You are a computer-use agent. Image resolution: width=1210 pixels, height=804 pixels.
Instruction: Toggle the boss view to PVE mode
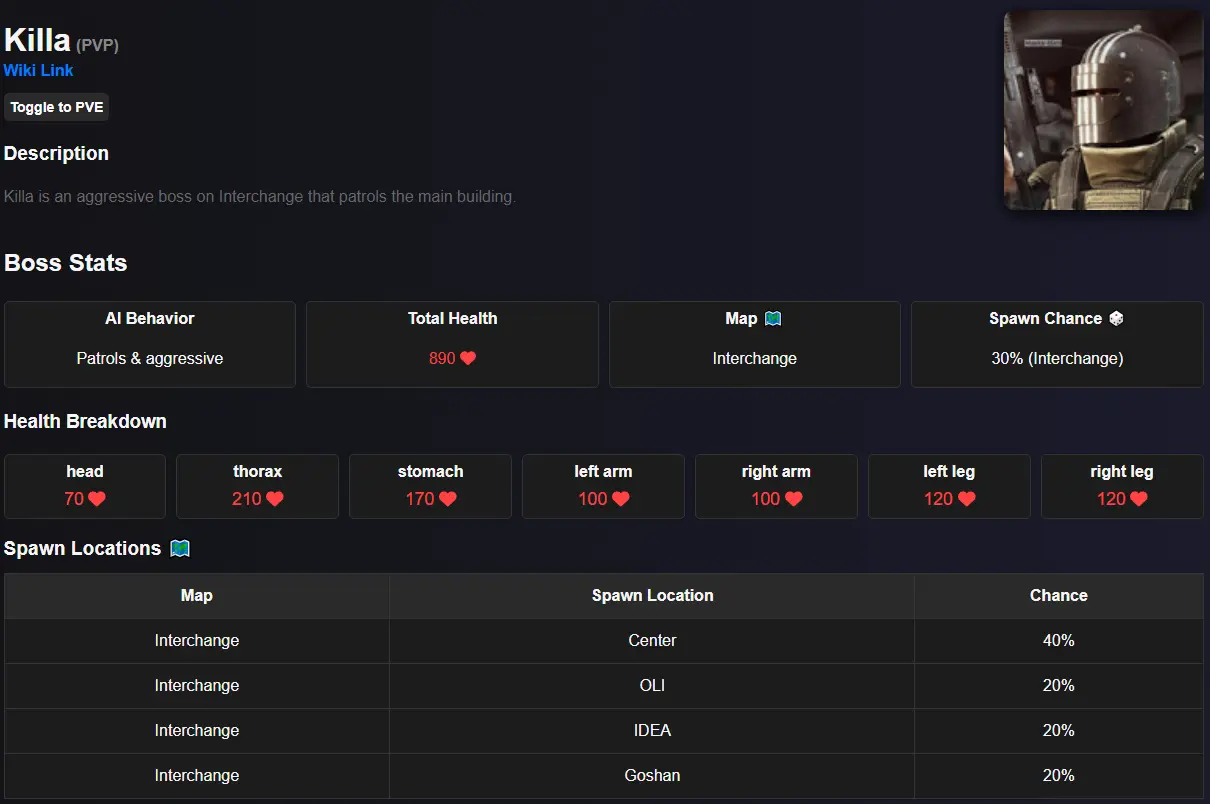pyautogui.click(x=56, y=107)
